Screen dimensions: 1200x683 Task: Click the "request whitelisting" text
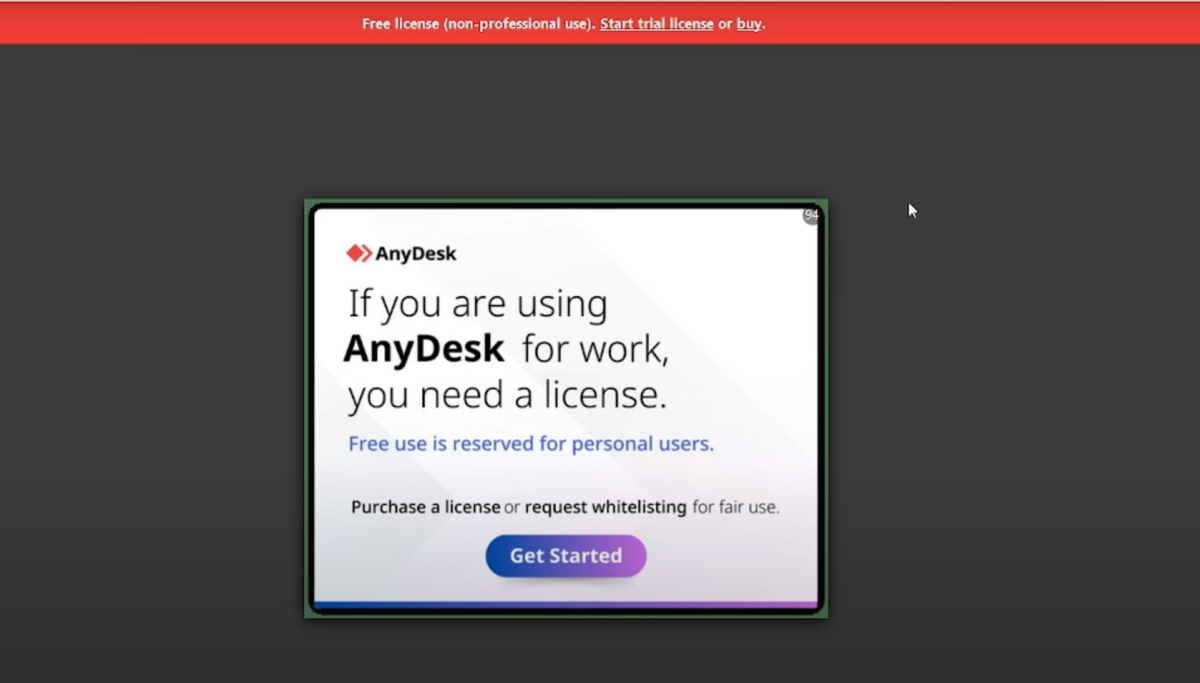pos(606,507)
